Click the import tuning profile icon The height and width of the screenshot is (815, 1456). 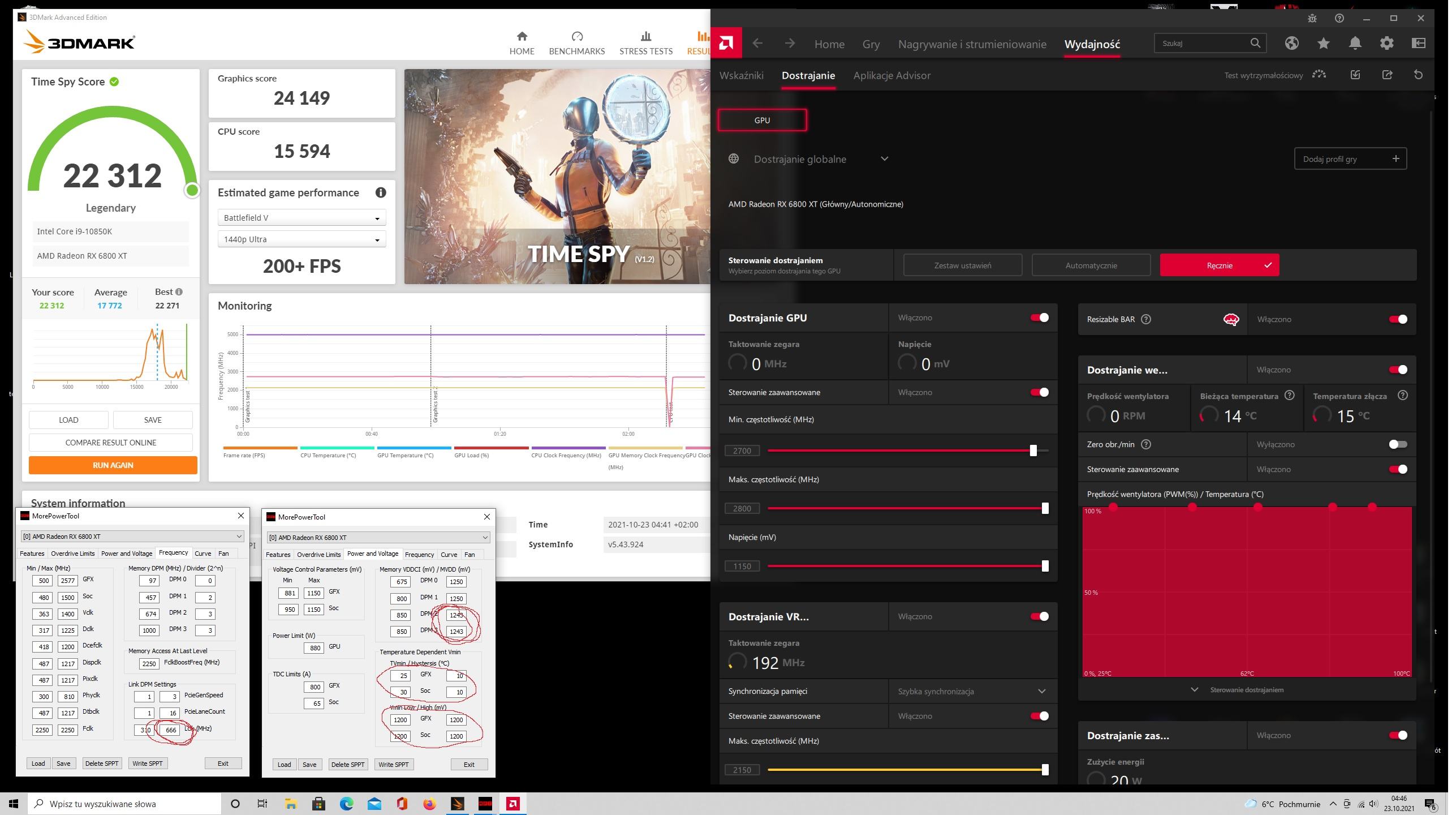(1355, 75)
